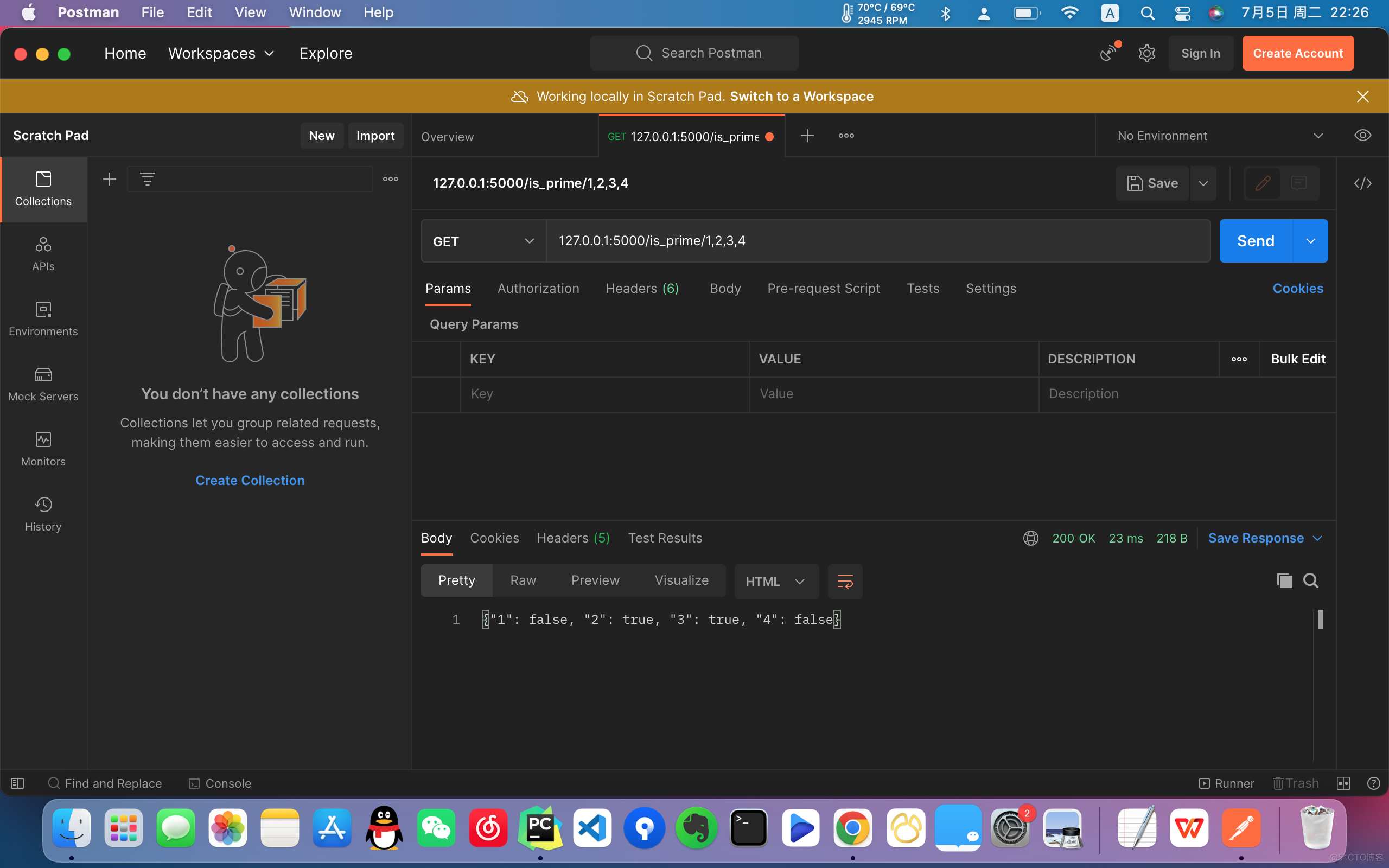Select the Test Results tab

point(665,537)
